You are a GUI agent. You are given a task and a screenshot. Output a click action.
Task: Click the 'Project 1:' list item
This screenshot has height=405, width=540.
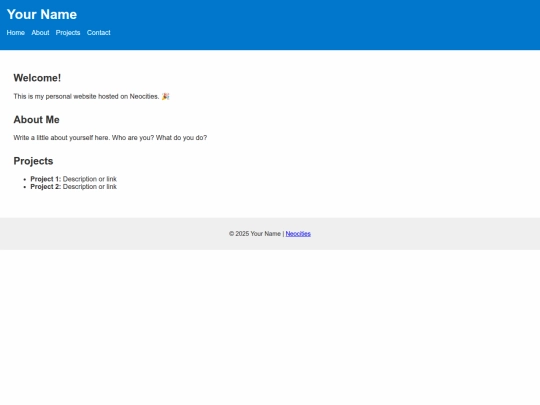click(73, 179)
